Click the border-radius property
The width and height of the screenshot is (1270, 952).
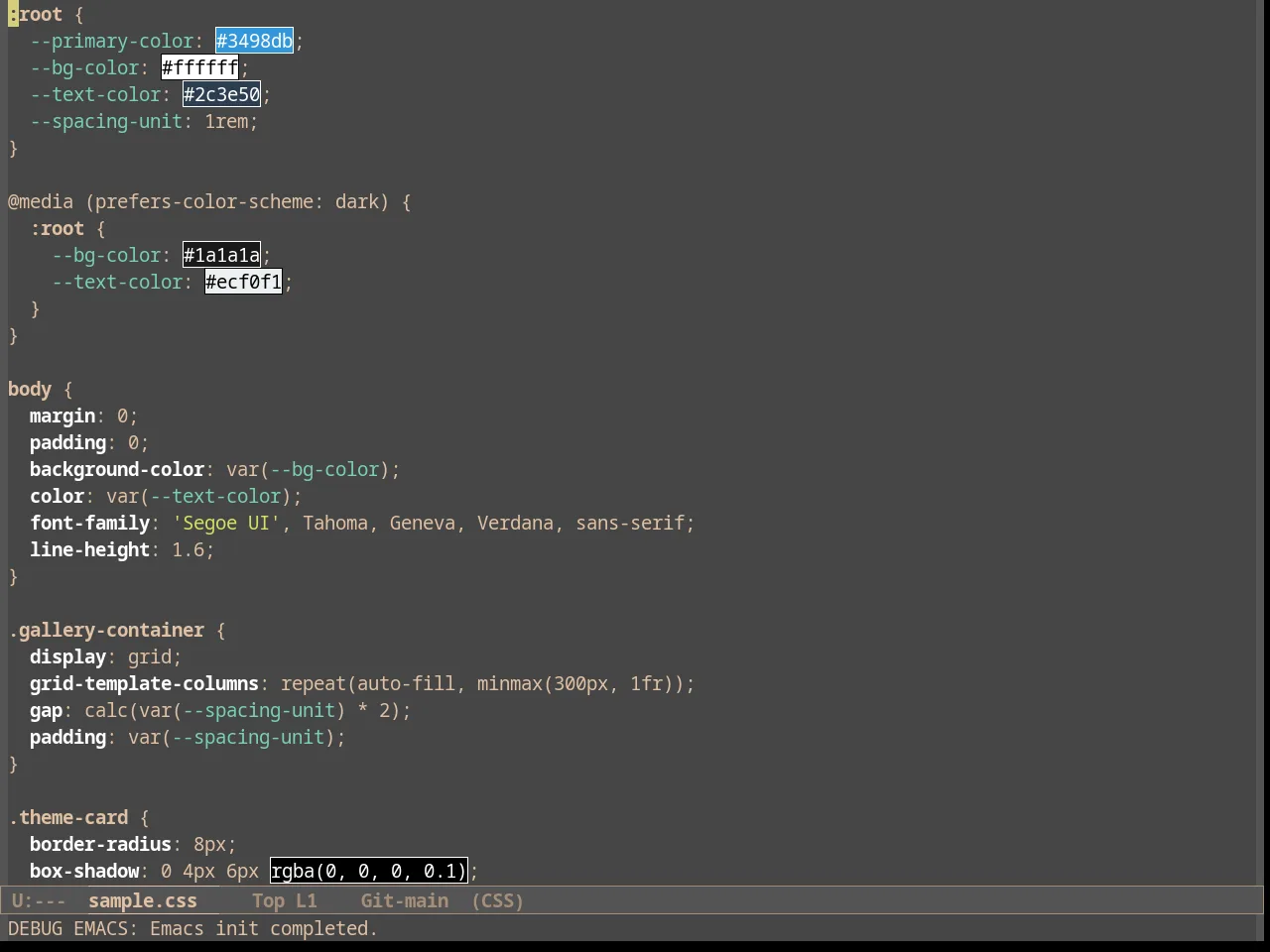[100, 844]
